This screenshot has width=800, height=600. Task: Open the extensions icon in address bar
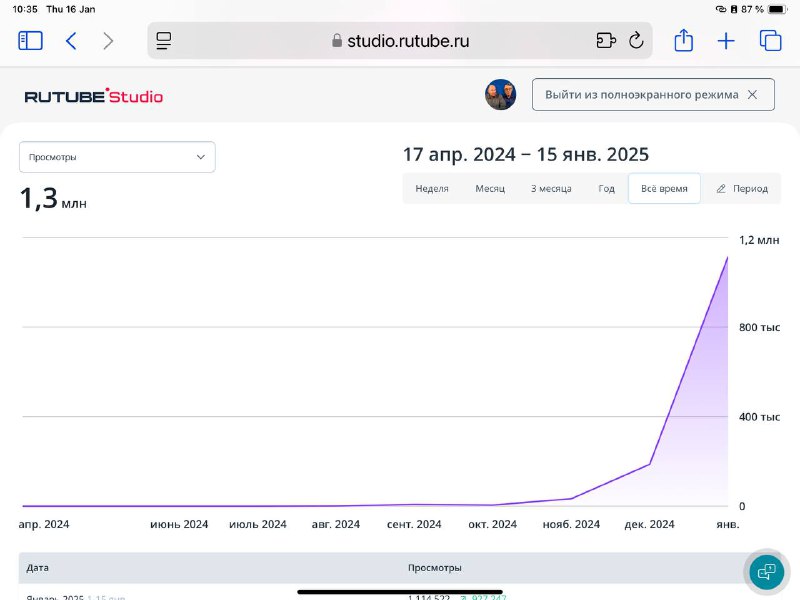[x=606, y=40]
